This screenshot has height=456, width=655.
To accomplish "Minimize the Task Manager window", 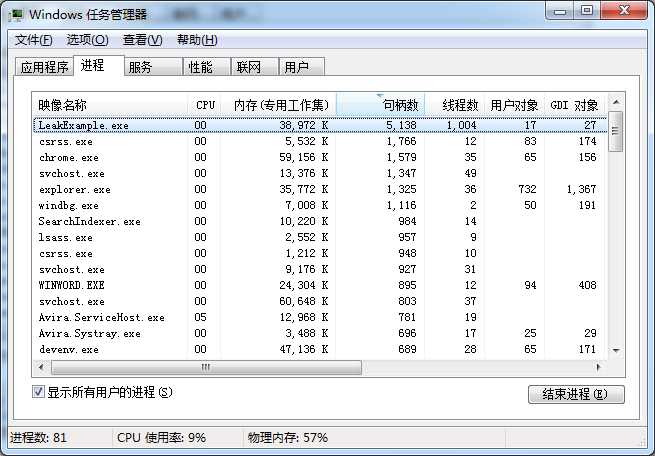I will click(x=560, y=11).
